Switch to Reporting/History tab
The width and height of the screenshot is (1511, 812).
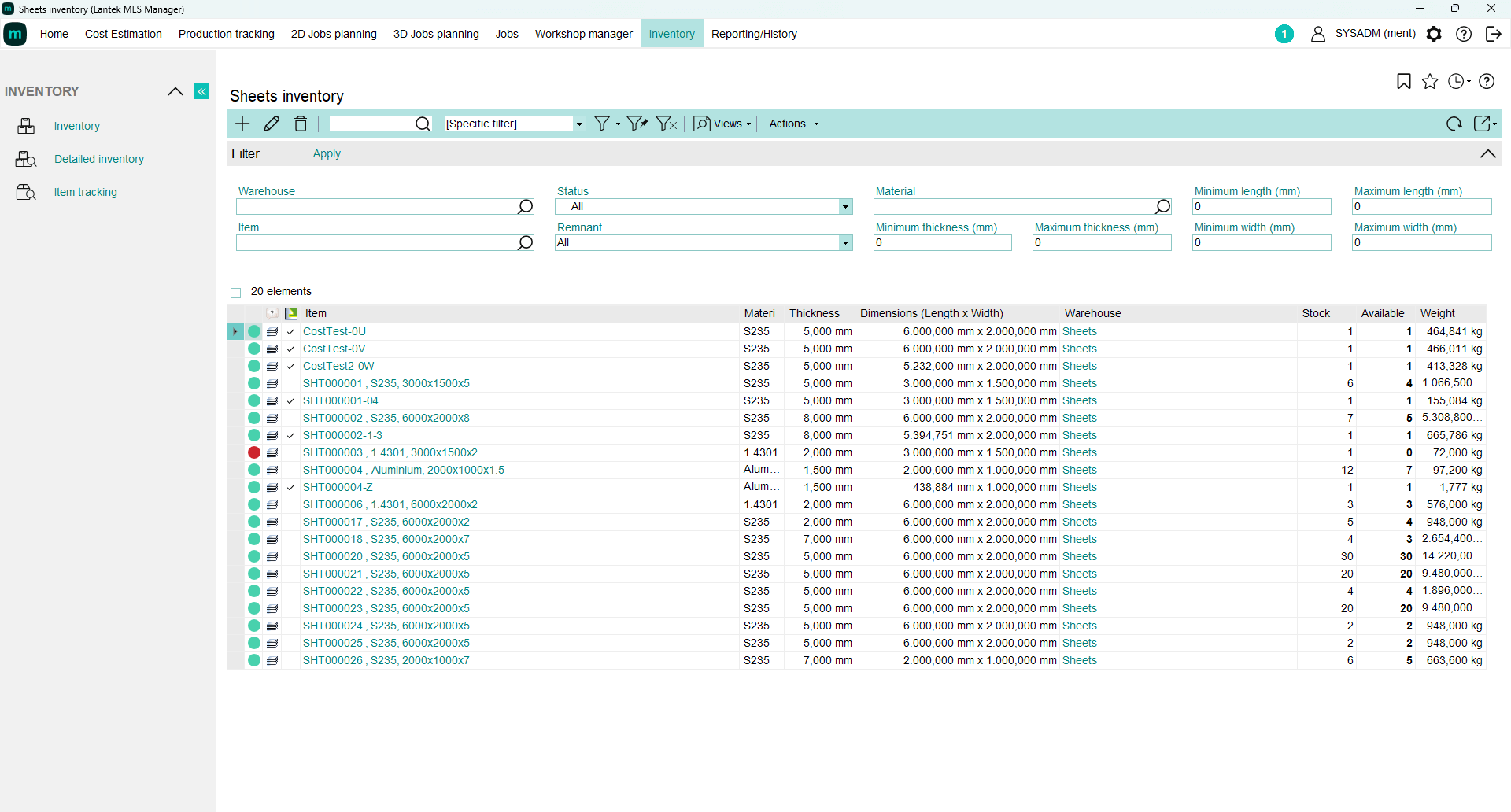(x=753, y=34)
